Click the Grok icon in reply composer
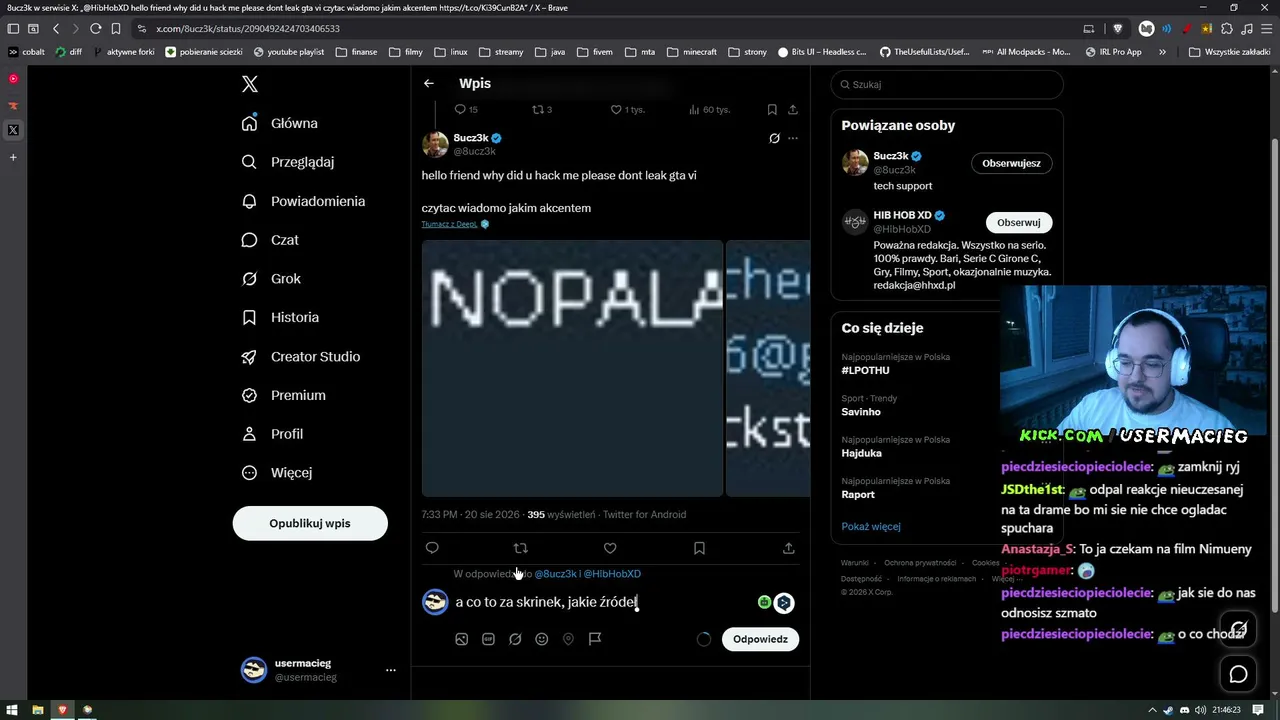The image size is (1280, 720). click(515, 639)
